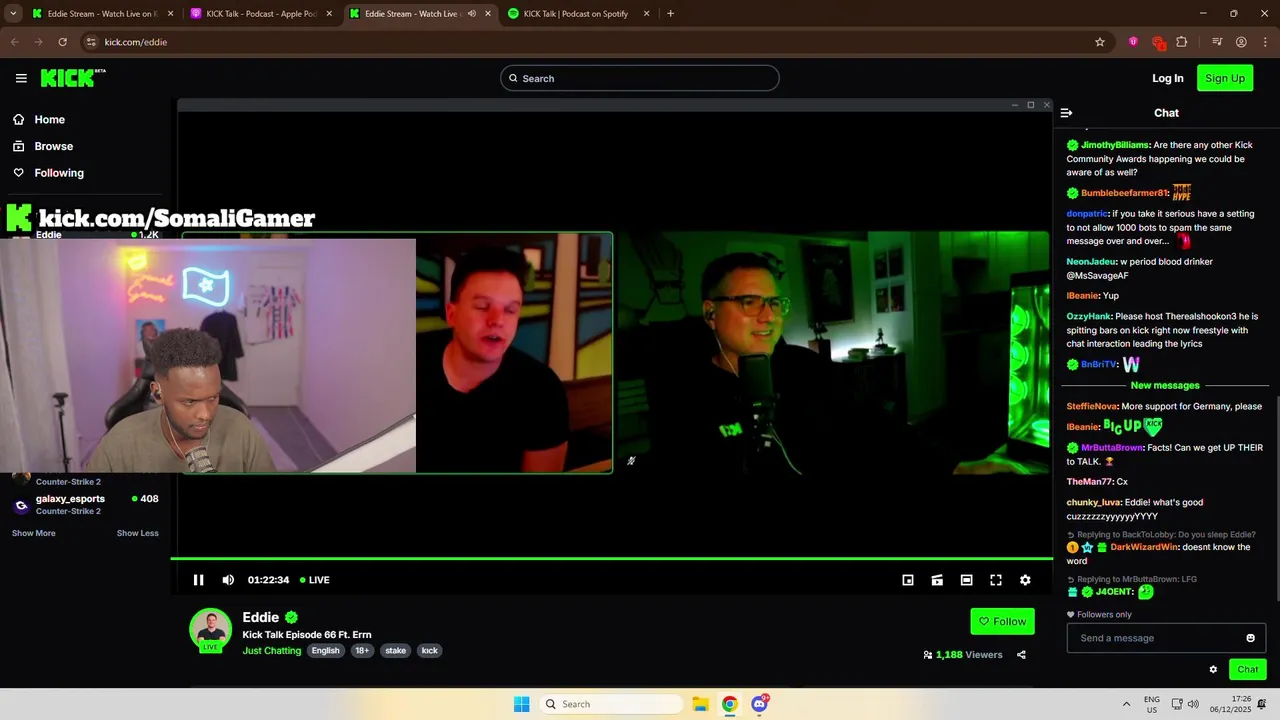Pause the live stream
Viewport: 1280px width, 720px height.
click(x=198, y=580)
